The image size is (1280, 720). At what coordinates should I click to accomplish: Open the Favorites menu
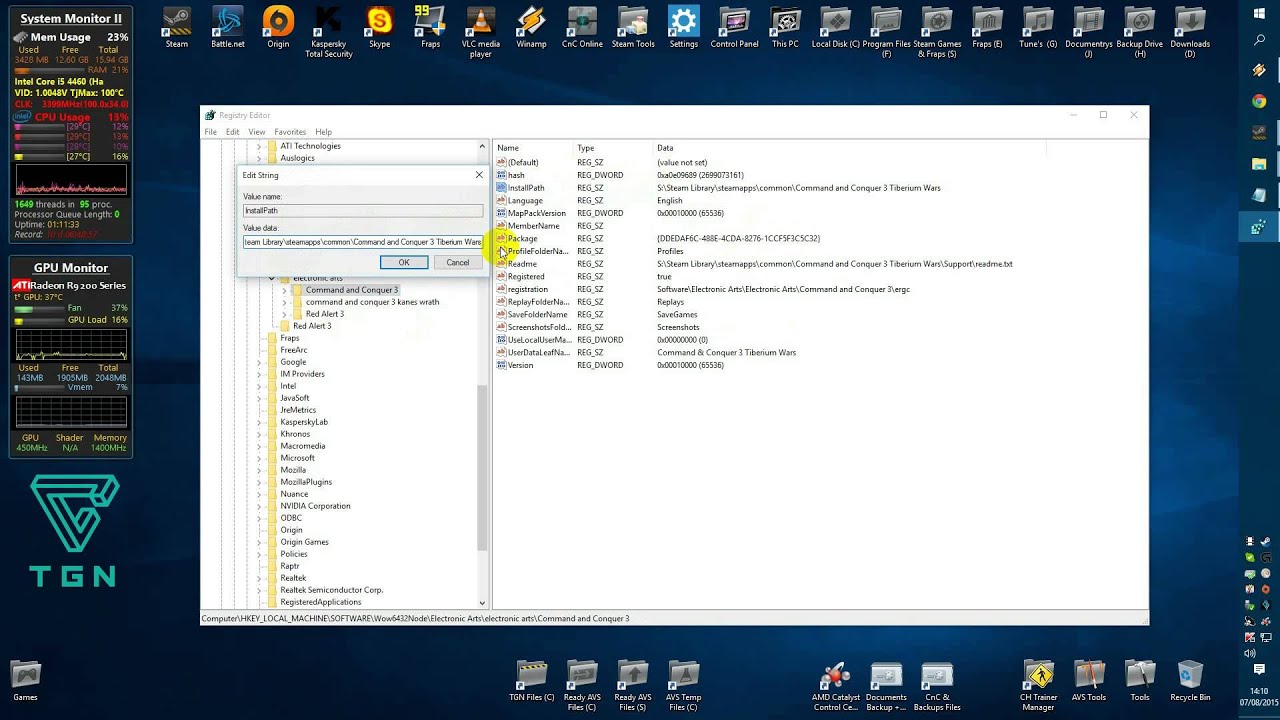pos(290,132)
